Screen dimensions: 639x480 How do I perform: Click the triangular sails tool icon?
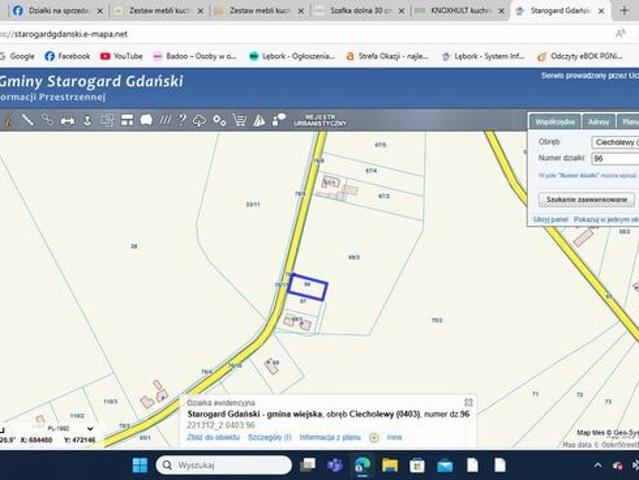pyautogui.click(x=259, y=120)
